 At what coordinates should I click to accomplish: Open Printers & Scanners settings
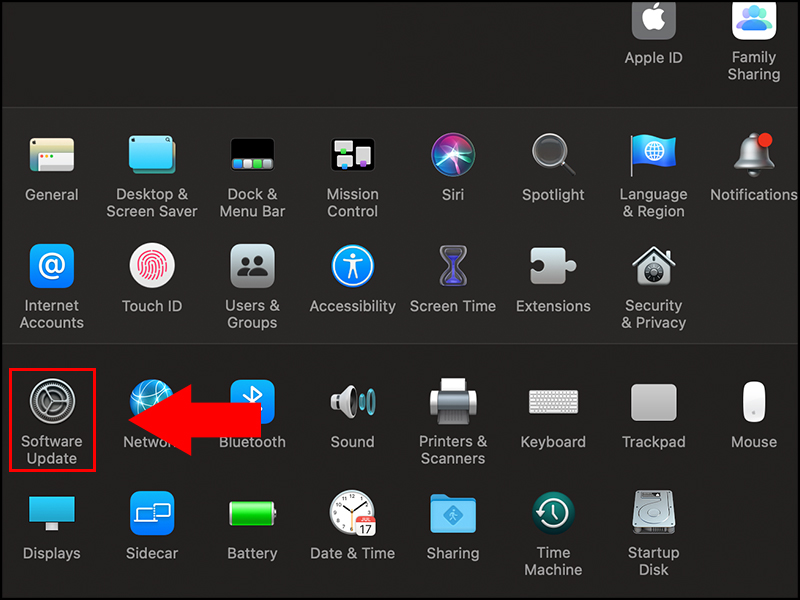pos(452,400)
